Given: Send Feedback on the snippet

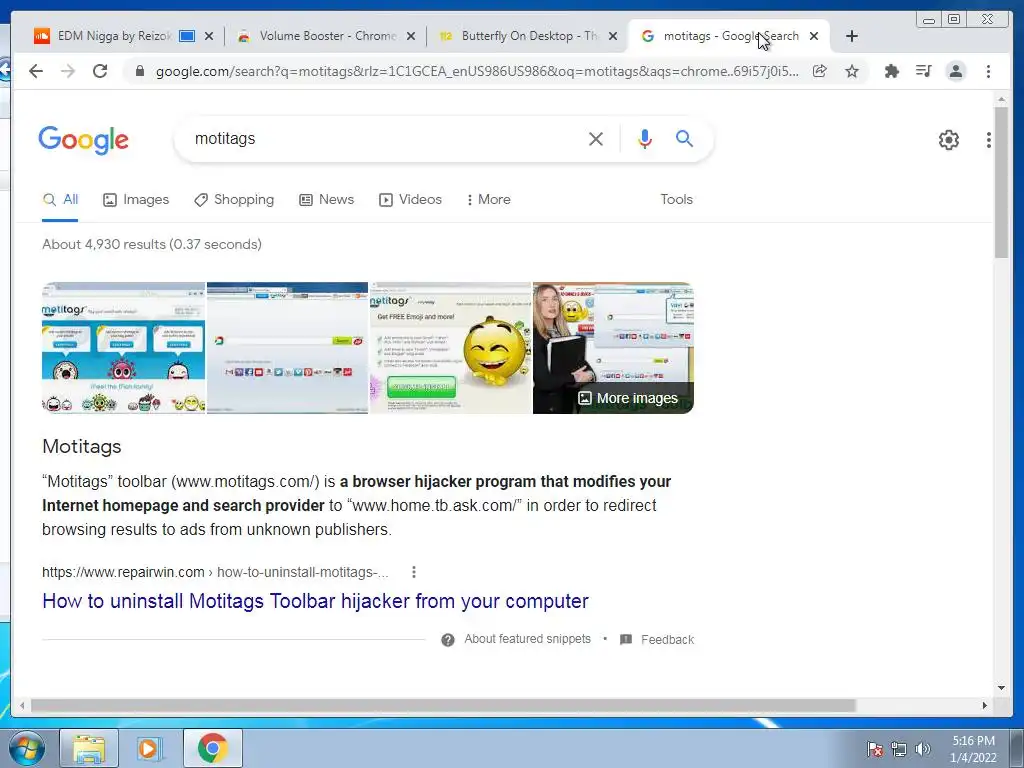Looking at the screenshot, I should pyautogui.click(x=667, y=640).
